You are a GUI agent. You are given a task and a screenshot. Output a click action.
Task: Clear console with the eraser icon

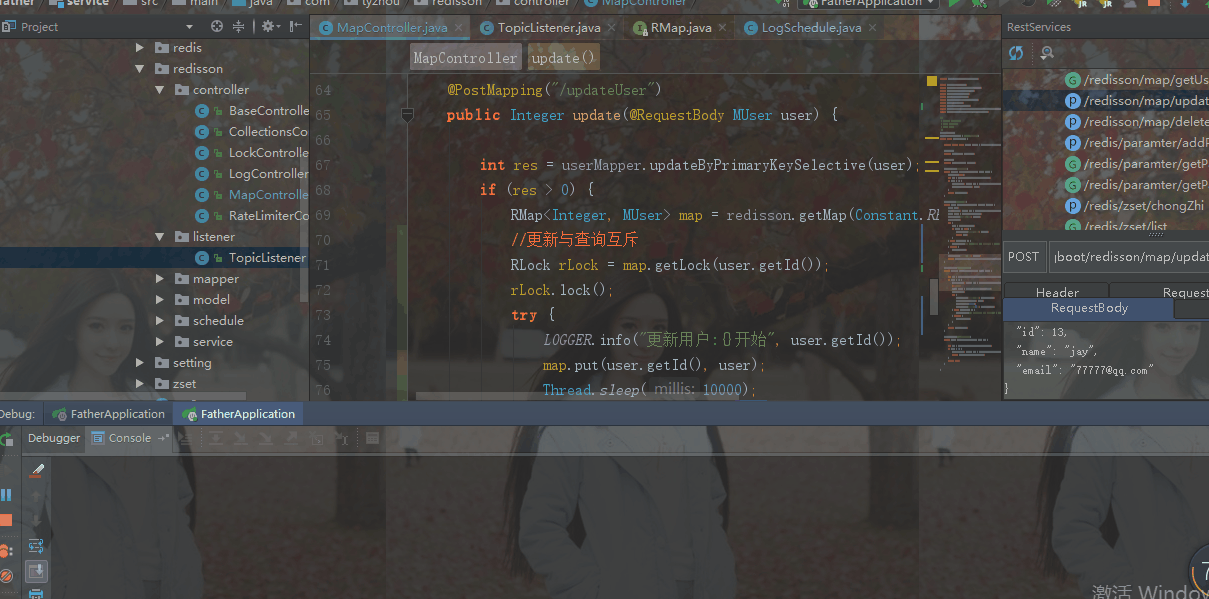[x=37, y=471]
